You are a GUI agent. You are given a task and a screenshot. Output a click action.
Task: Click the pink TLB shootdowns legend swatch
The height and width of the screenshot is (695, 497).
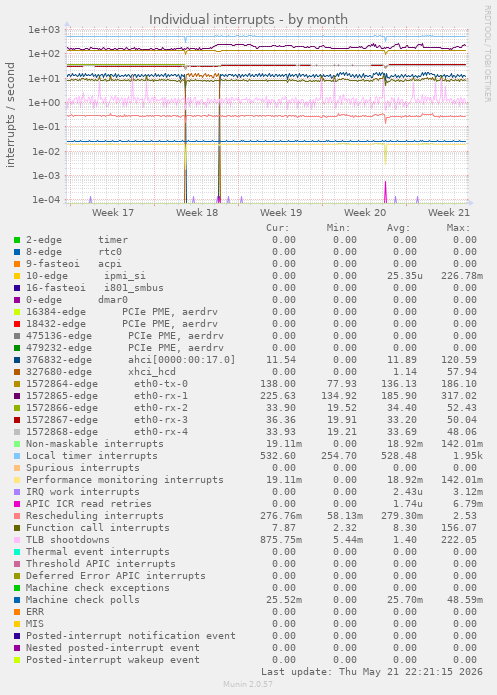pos(17,540)
